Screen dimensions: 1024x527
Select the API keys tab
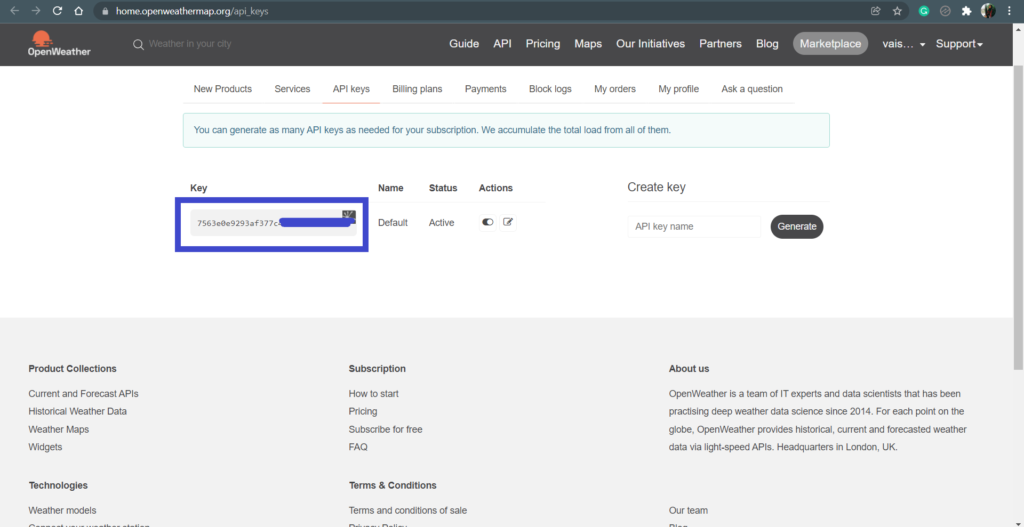pyautogui.click(x=351, y=89)
